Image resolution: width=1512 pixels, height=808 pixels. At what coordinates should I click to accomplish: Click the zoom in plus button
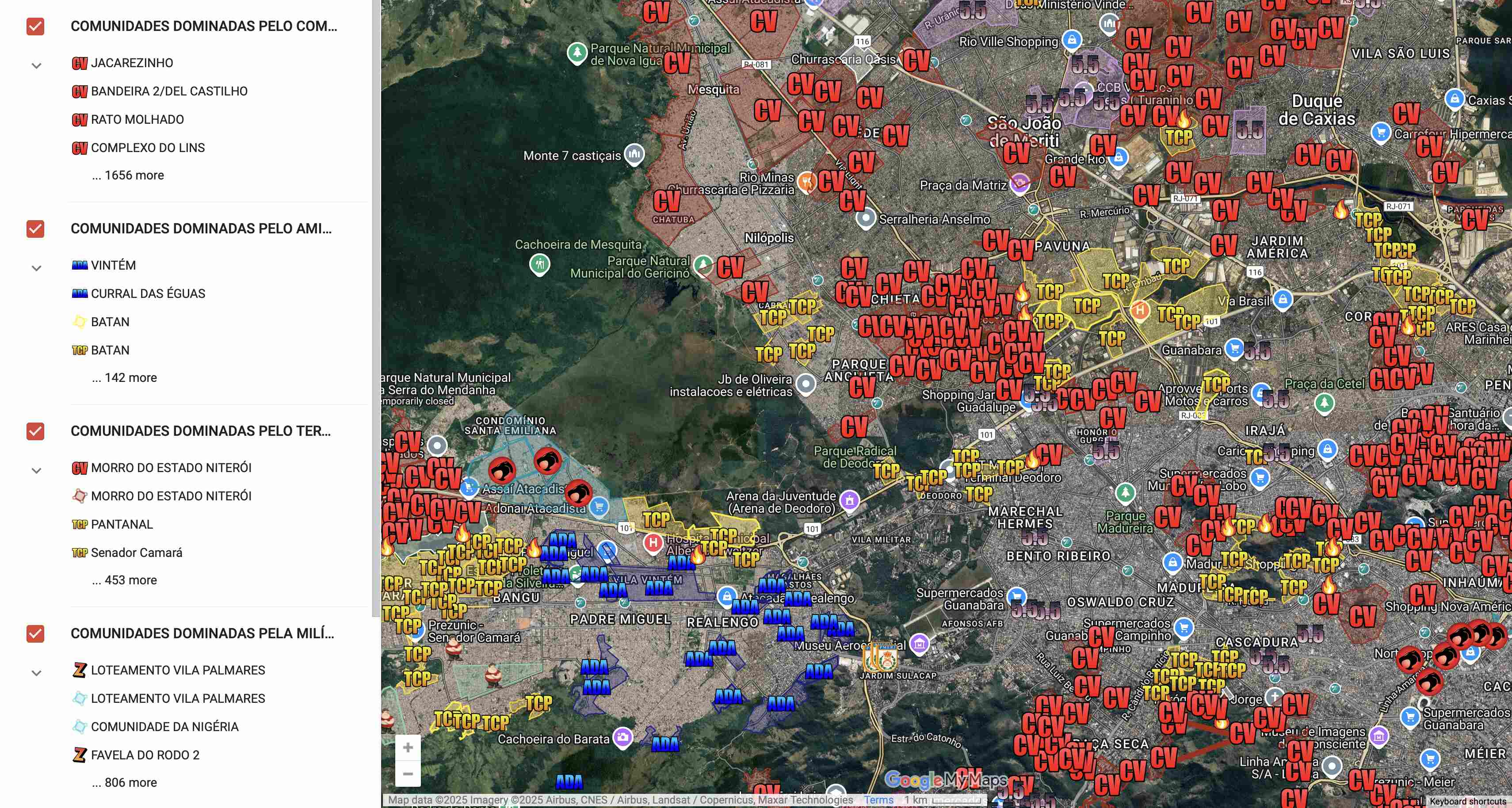(408, 747)
